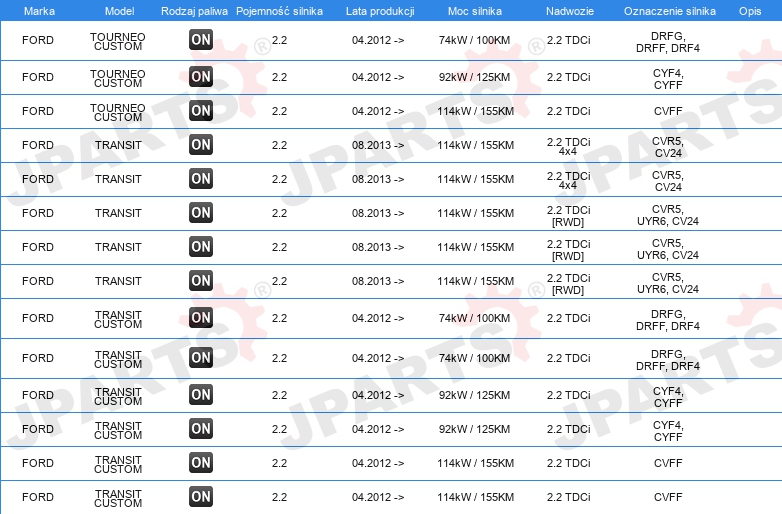Click model 'TOURNEO CUSTOM' in the CVFF row
Image resolution: width=782 pixels, height=514 pixels.
pyautogui.click(x=118, y=112)
